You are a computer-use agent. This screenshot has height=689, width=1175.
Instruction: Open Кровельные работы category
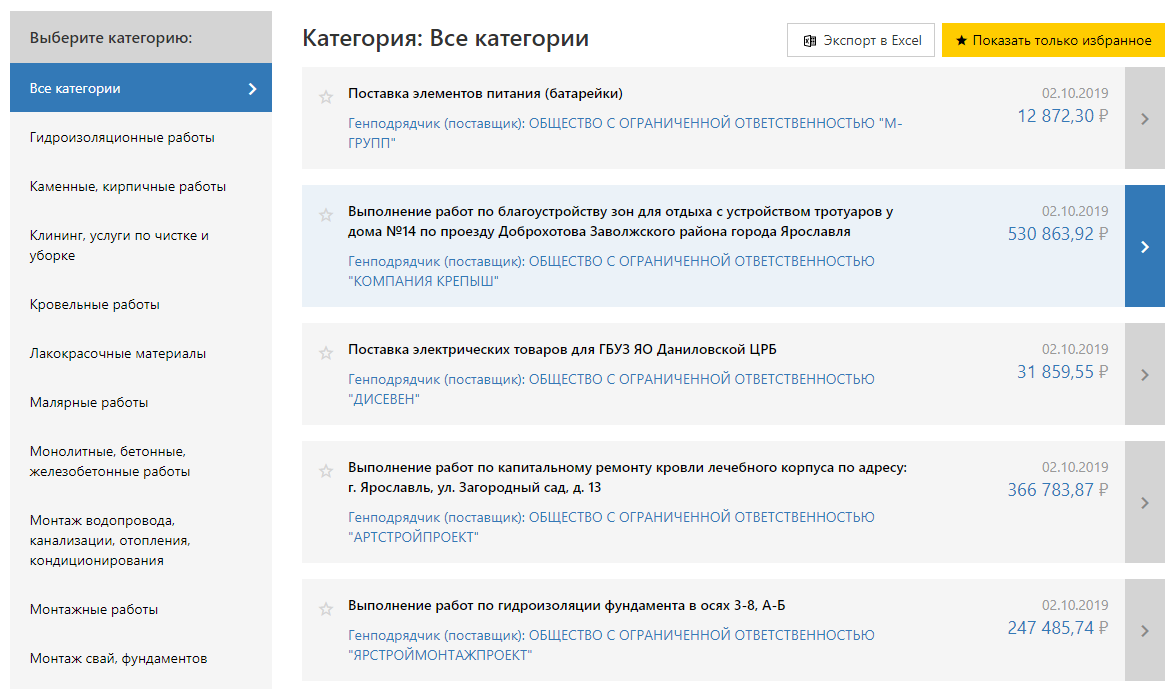[95, 304]
